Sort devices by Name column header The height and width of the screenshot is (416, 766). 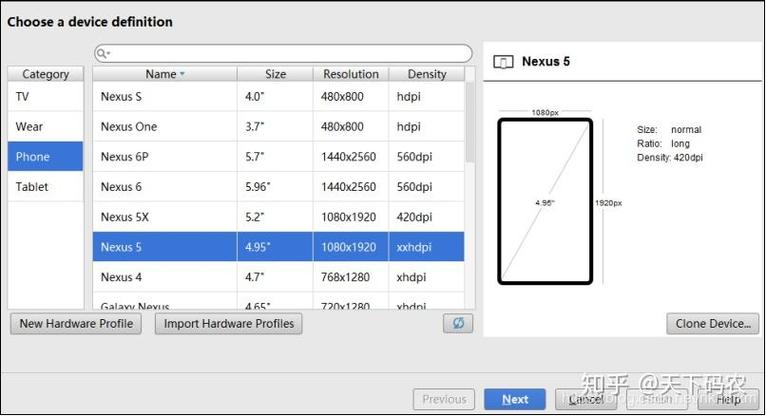click(x=165, y=74)
